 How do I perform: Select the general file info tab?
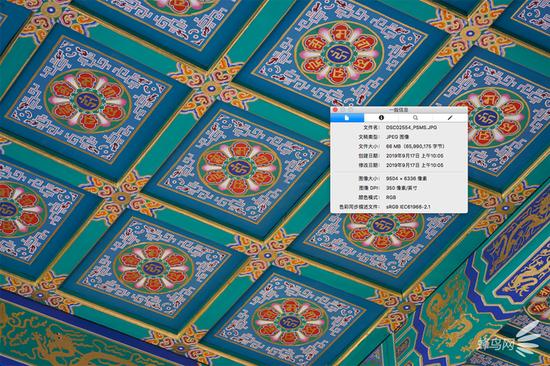(347, 118)
